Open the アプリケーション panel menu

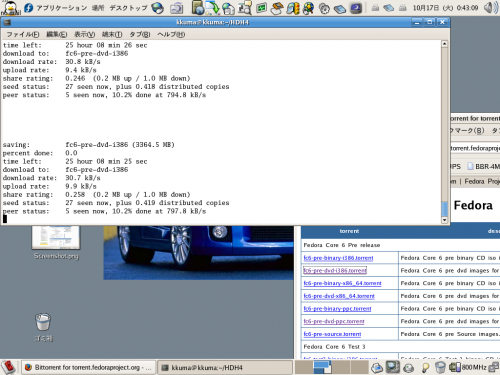click(x=62, y=8)
